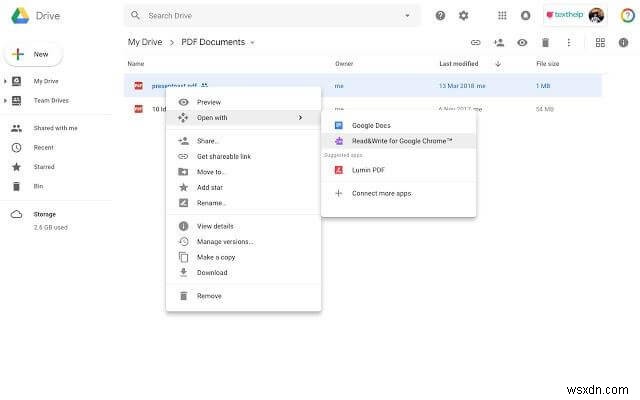Click the user profile avatar photo
This screenshot has width=640, height=400.
596,16
